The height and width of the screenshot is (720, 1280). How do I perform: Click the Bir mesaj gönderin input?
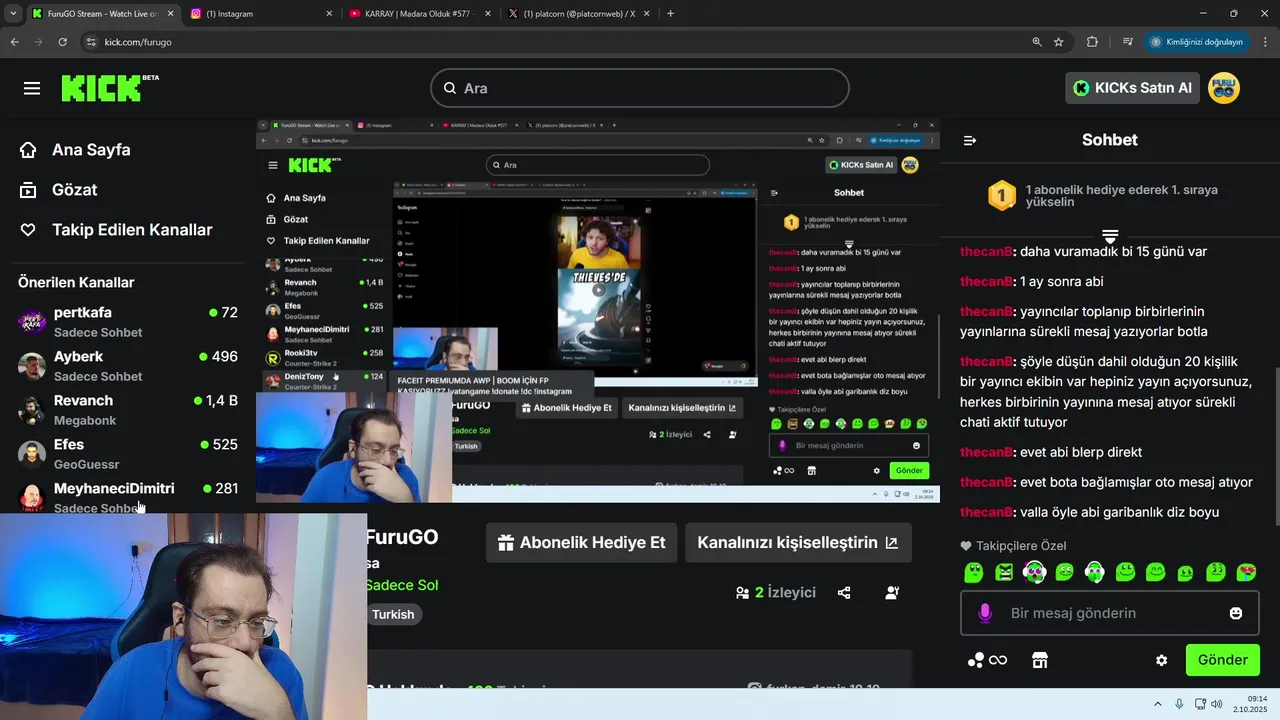pos(1110,613)
